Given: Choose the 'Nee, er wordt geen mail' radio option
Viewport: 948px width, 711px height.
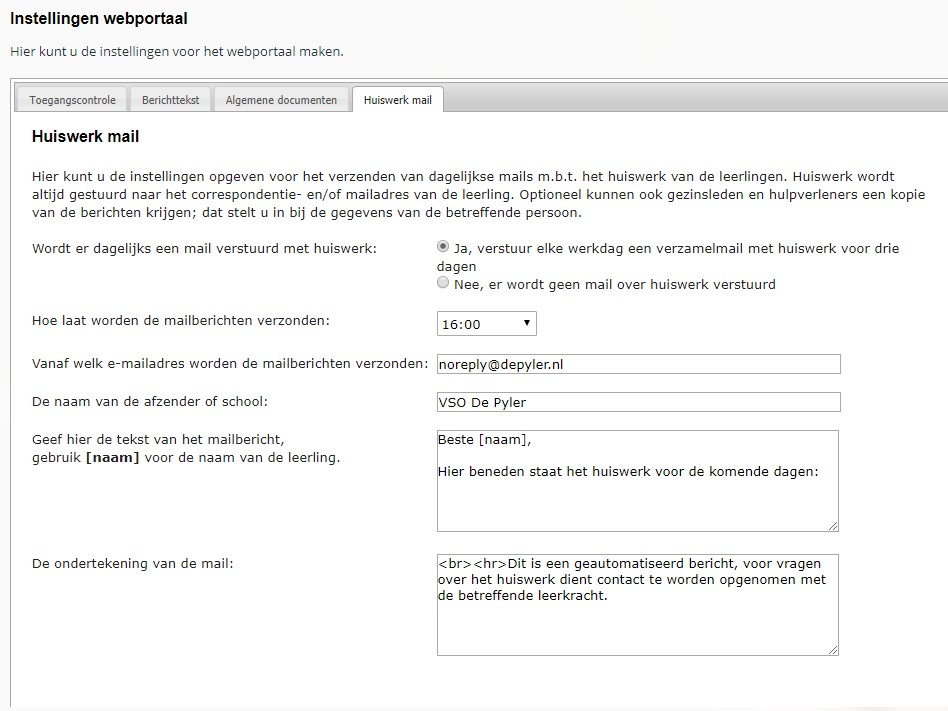Looking at the screenshot, I should 443,284.
